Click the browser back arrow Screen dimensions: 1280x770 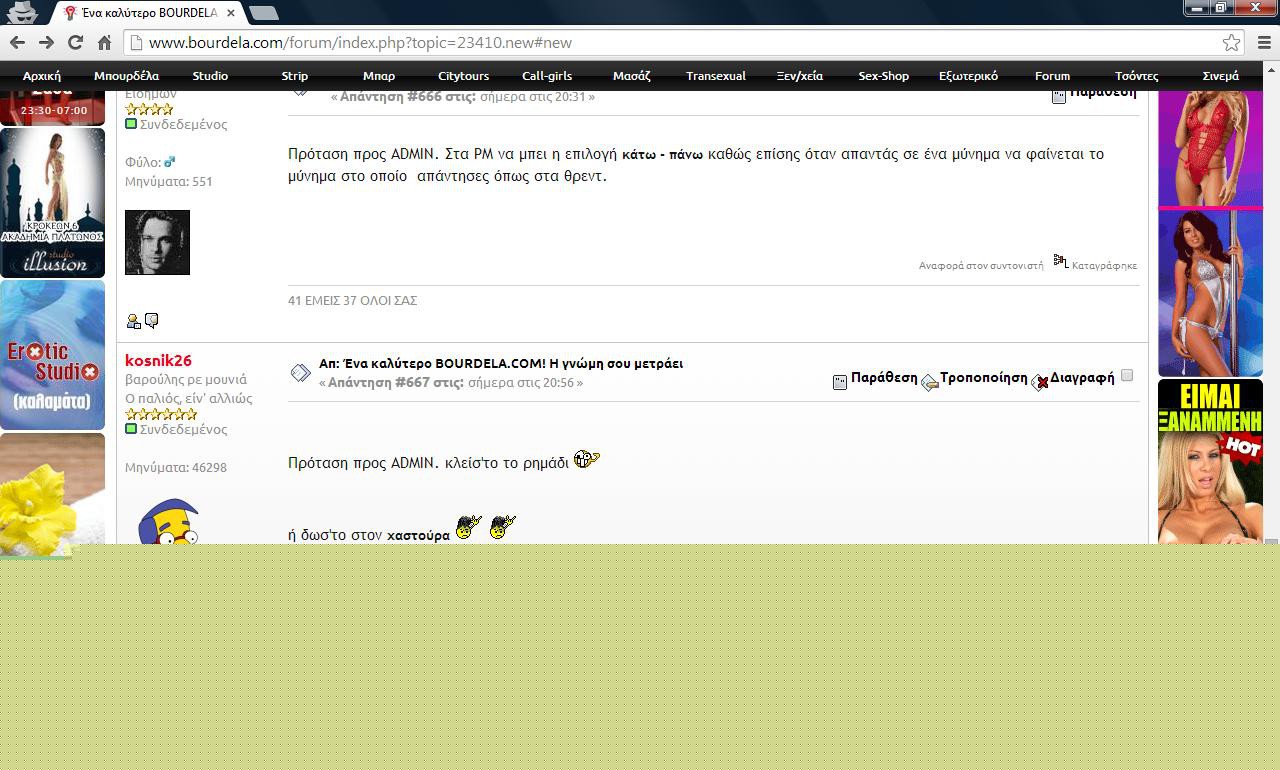pyautogui.click(x=17, y=42)
